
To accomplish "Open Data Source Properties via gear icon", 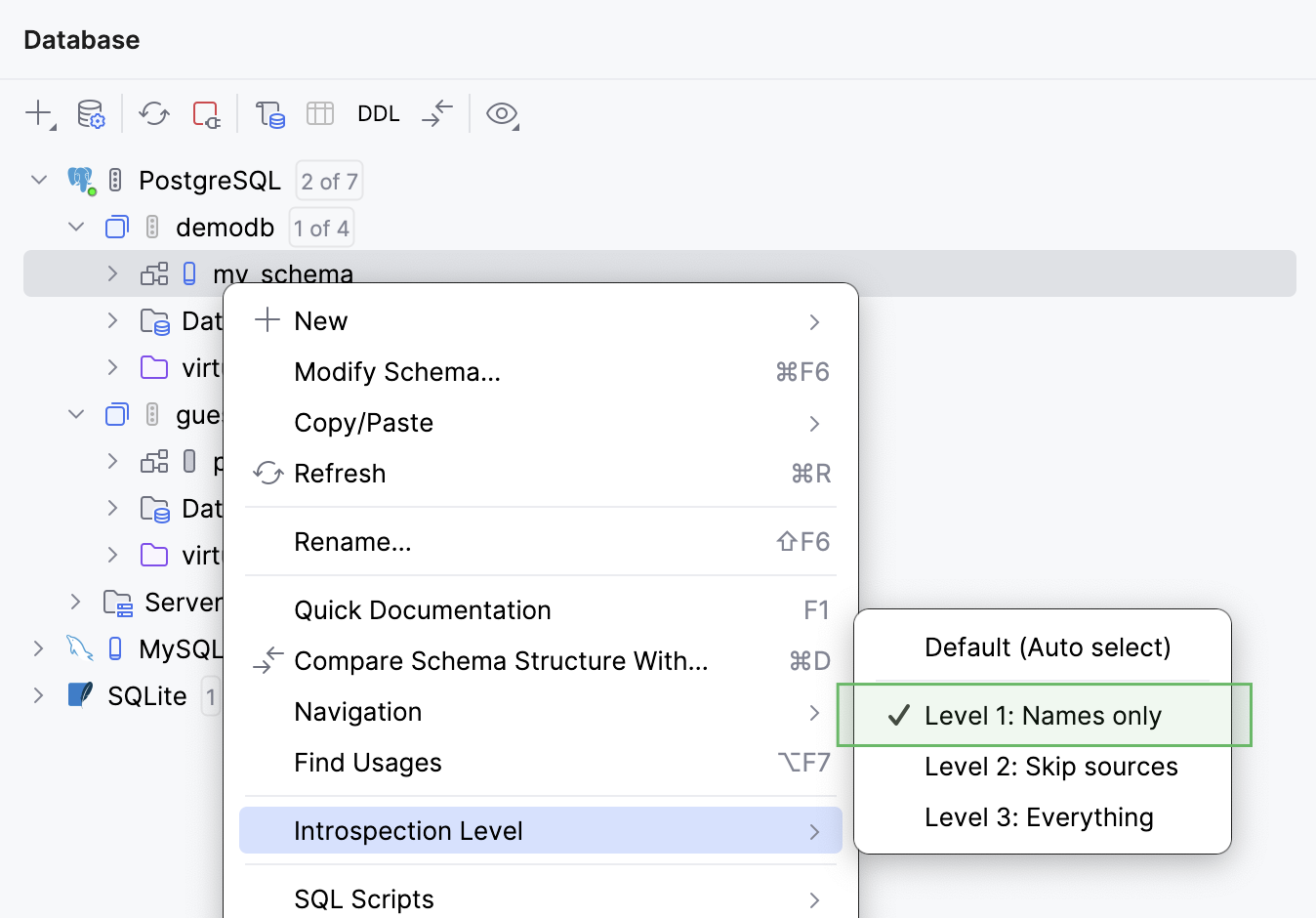I will [x=91, y=113].
